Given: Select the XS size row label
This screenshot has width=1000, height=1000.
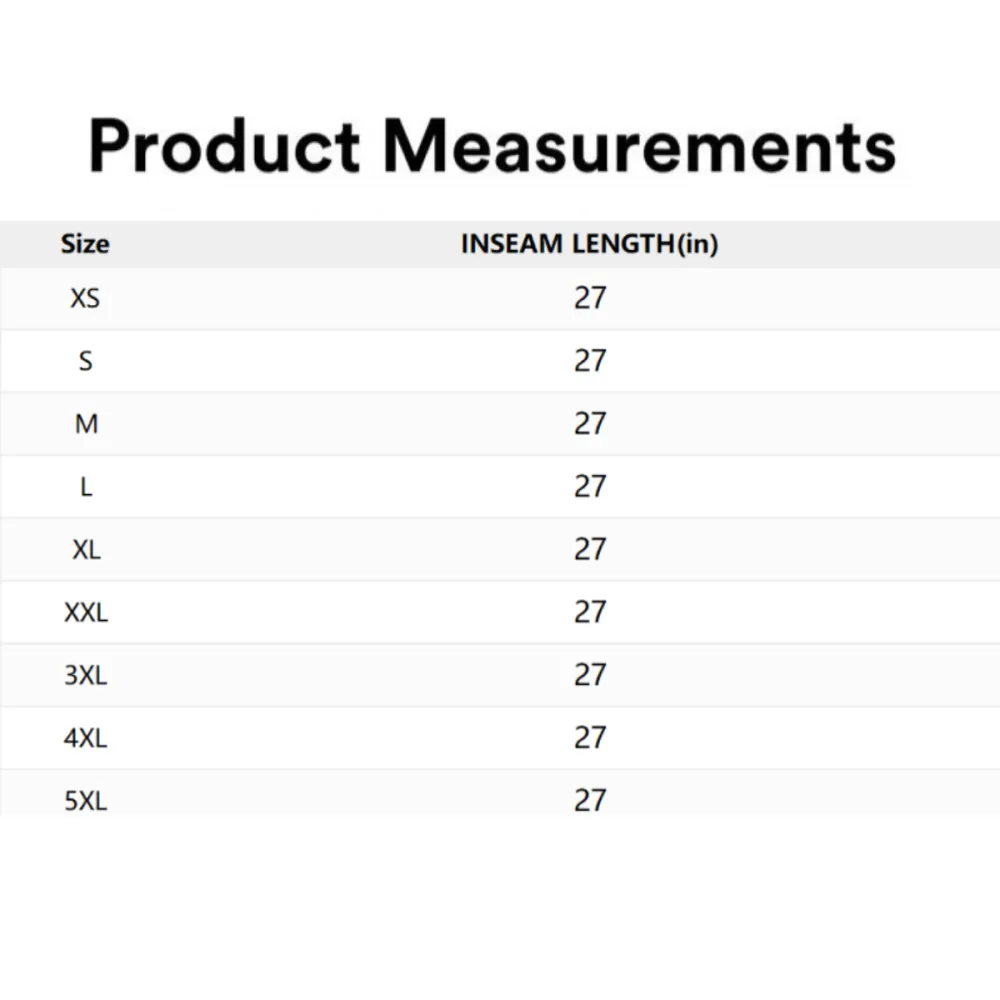Looking at the screenshot, I should tap(85, 298).
